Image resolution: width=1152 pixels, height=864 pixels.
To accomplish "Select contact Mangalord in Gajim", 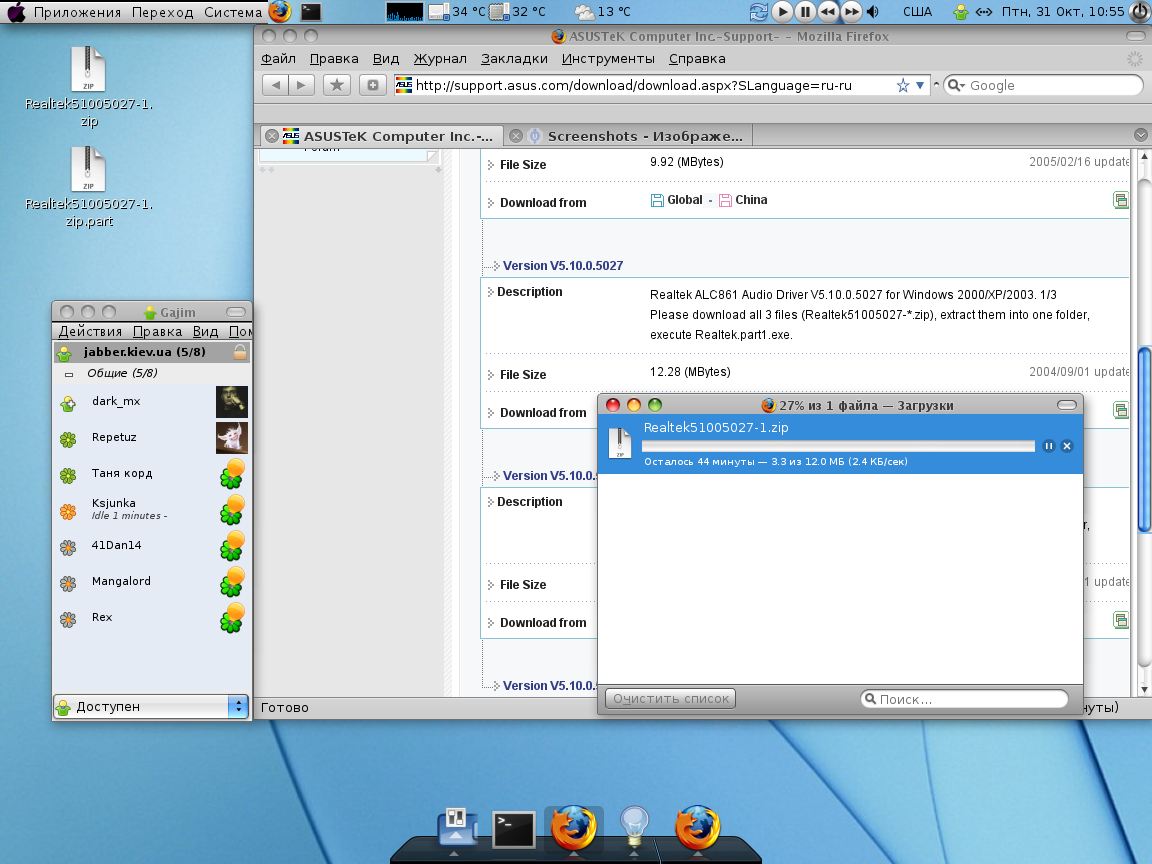I will click(152, 581).
